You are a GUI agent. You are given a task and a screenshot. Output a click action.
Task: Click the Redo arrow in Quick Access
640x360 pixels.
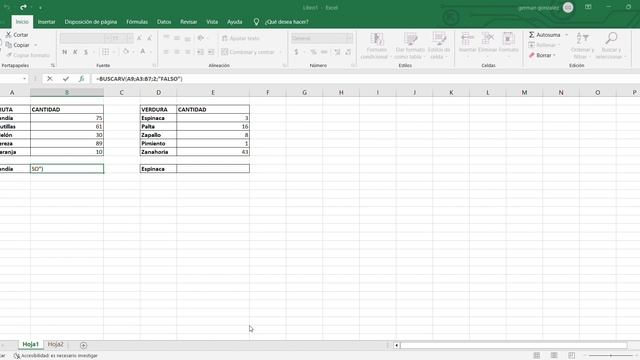click(x=23, y=7)
